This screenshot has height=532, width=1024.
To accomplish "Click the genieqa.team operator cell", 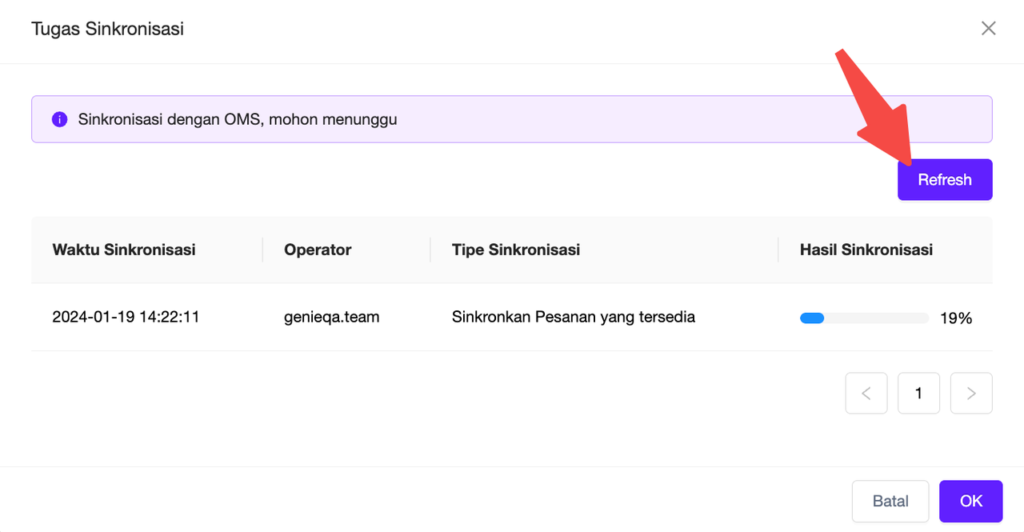I will click(331, 317).
